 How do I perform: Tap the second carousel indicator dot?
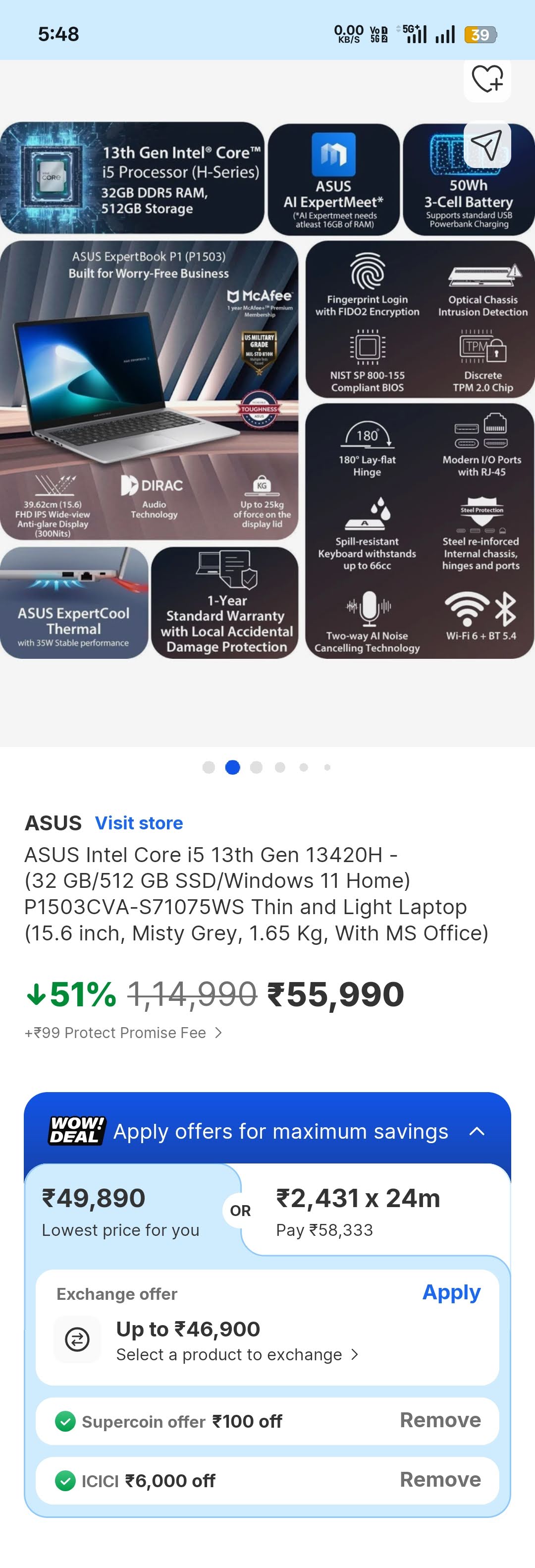(x=232, y=767)
